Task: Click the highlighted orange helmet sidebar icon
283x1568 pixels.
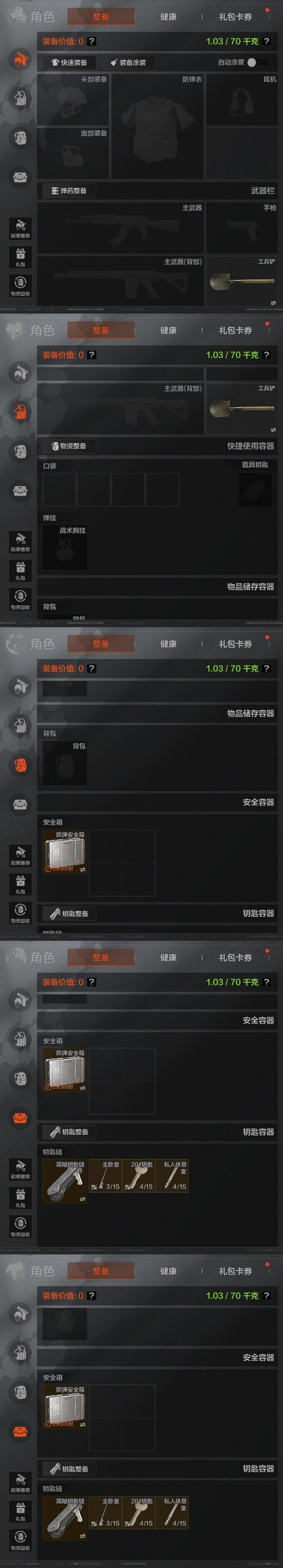Action: [21, 59]
